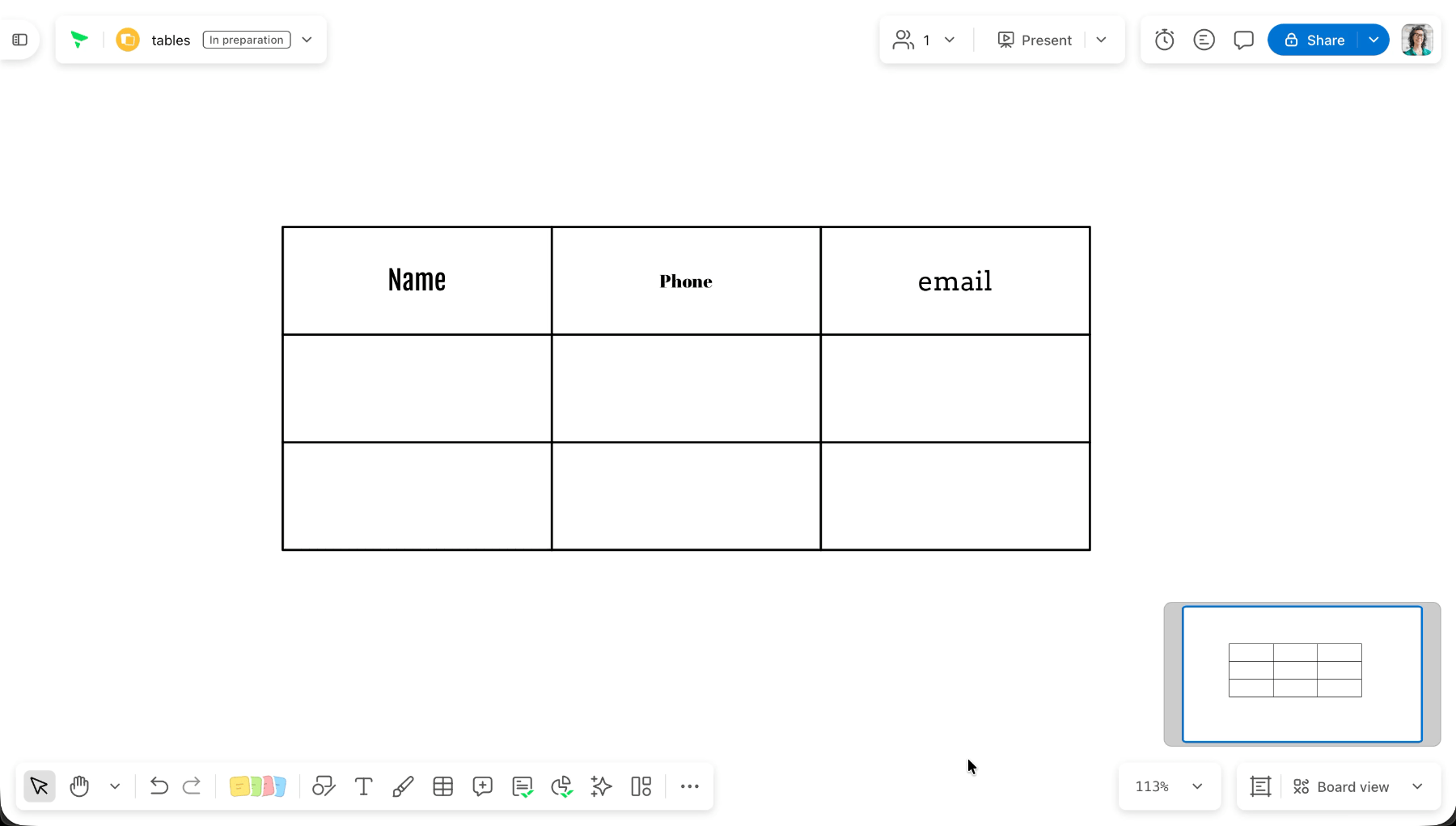Viewport: 1456px width, 826px height.
Task: Open the board outline notes icon
Action: (1204, 40)
